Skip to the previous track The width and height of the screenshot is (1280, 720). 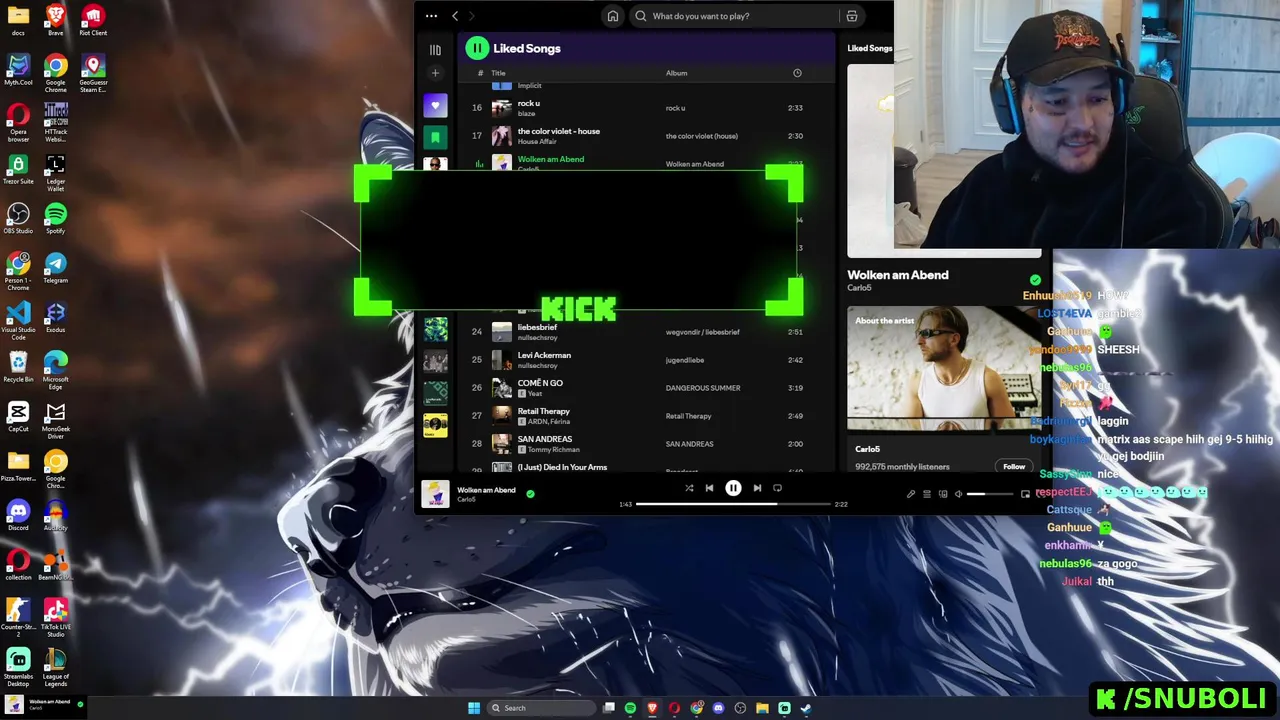click(709, 488)
